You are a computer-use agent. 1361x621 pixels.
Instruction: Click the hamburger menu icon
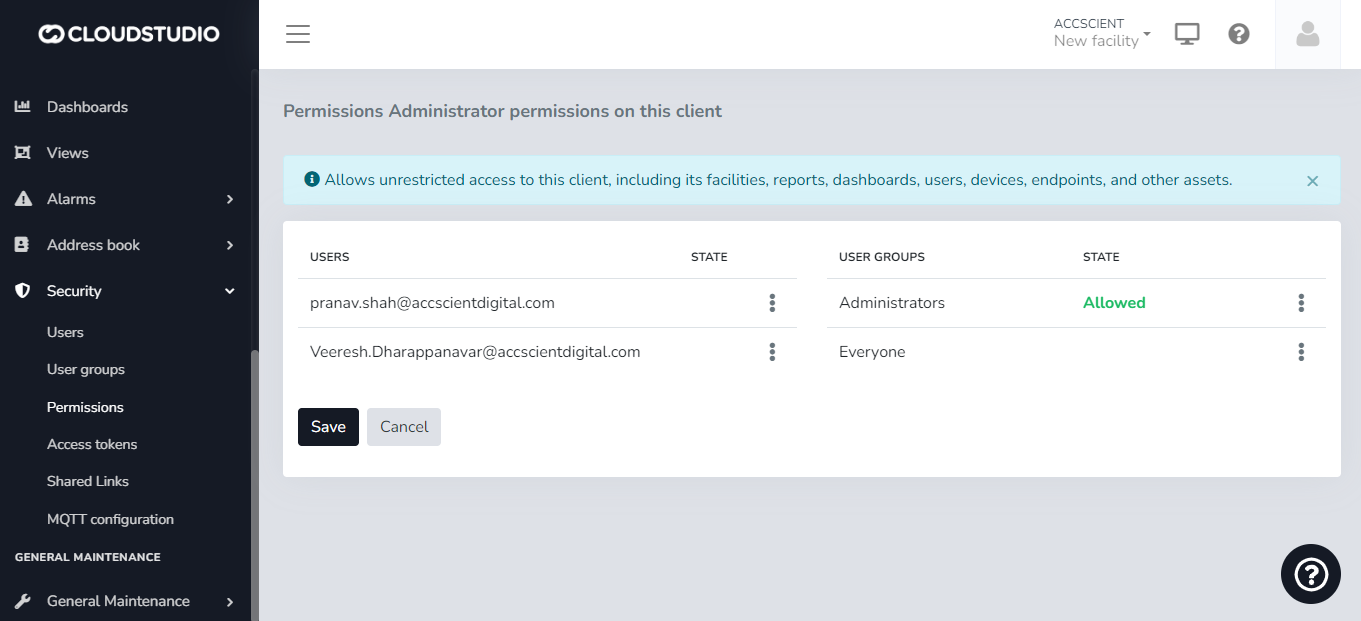[x=298, y=34]
